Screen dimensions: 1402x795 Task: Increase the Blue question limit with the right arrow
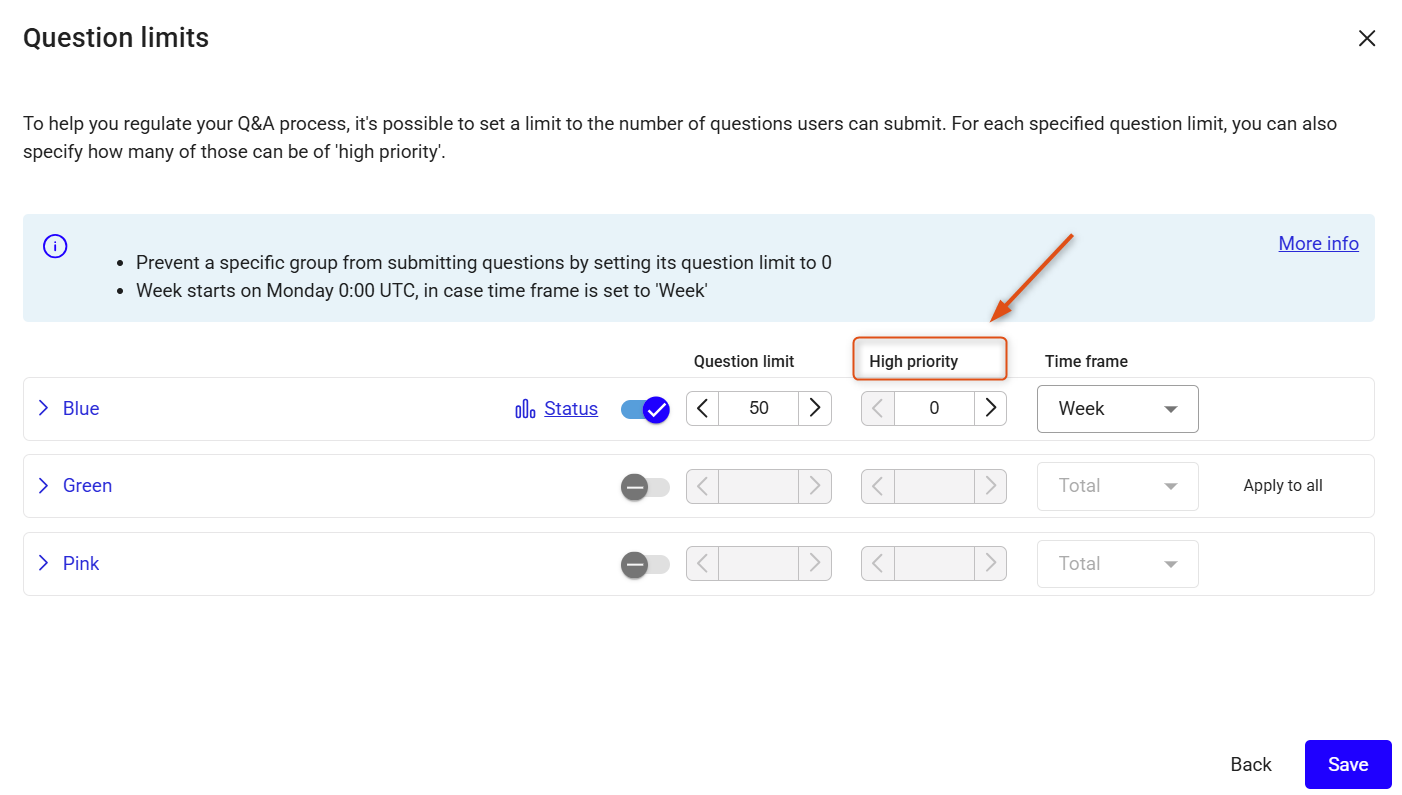tap(815, 408)
